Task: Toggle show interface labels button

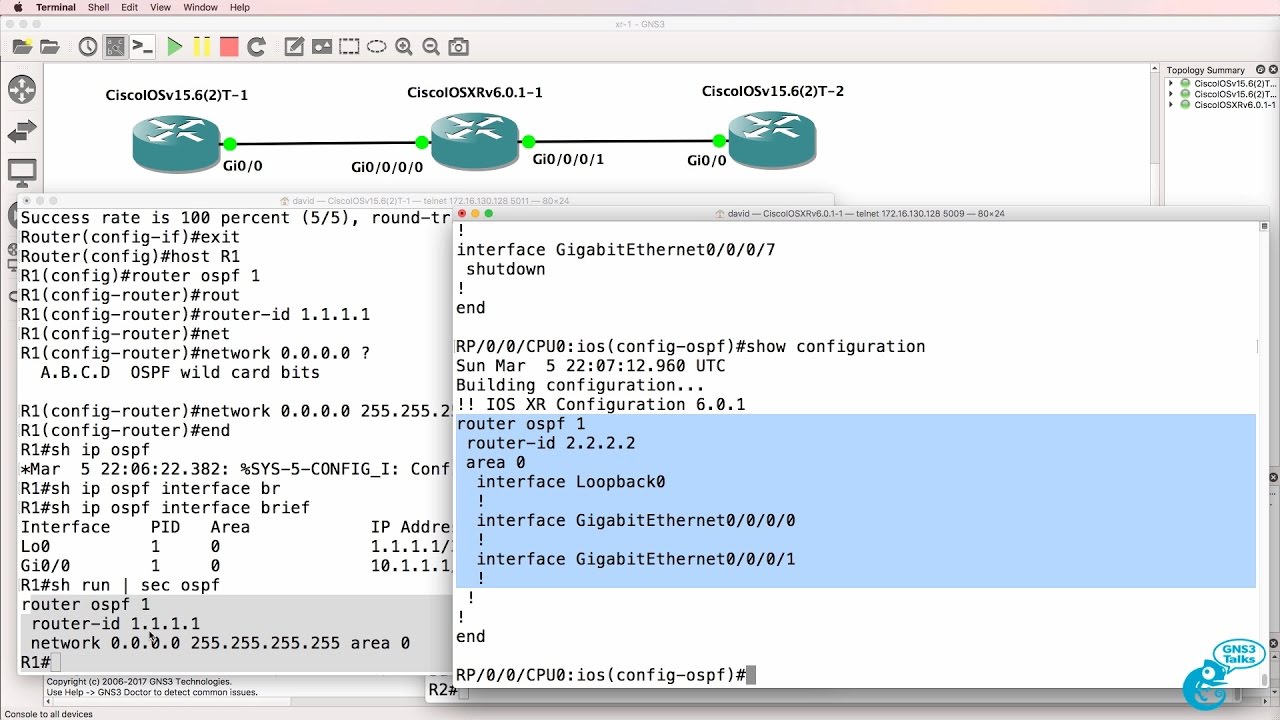Action: [115, 46]
